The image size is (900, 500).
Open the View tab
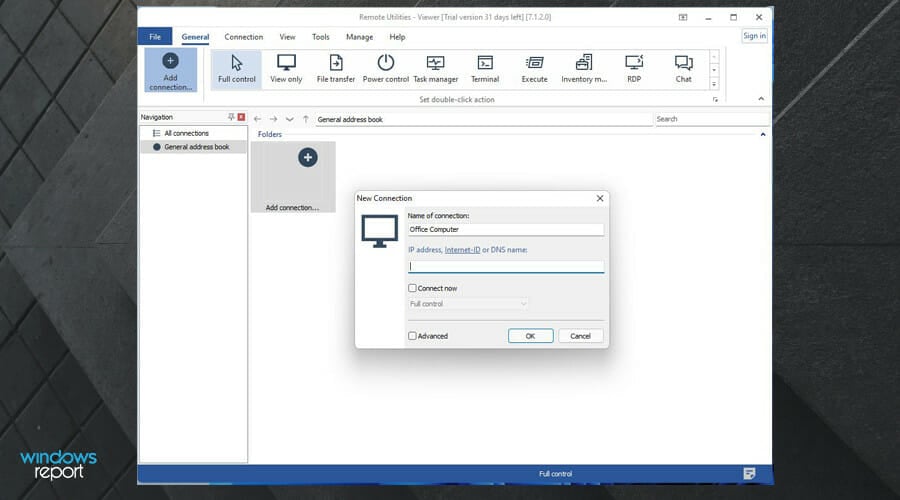(287, 37)
